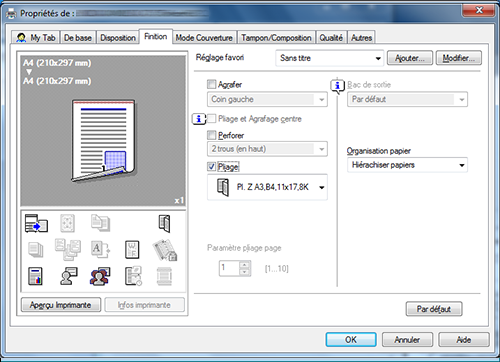Open help with the Aide button
The image size is (500, 362).
tap(464, 340)
